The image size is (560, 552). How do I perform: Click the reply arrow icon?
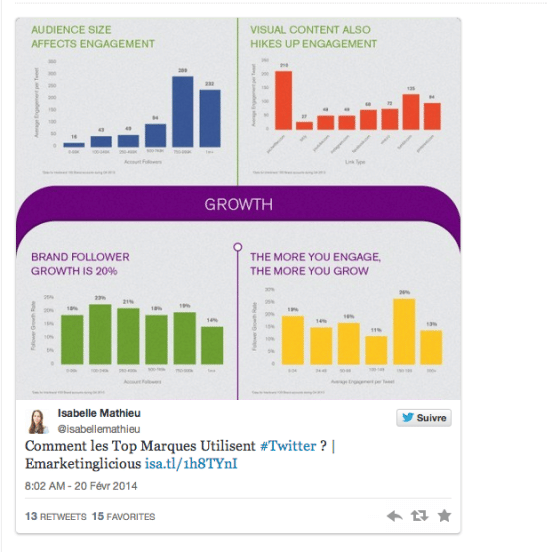point(395,516)
